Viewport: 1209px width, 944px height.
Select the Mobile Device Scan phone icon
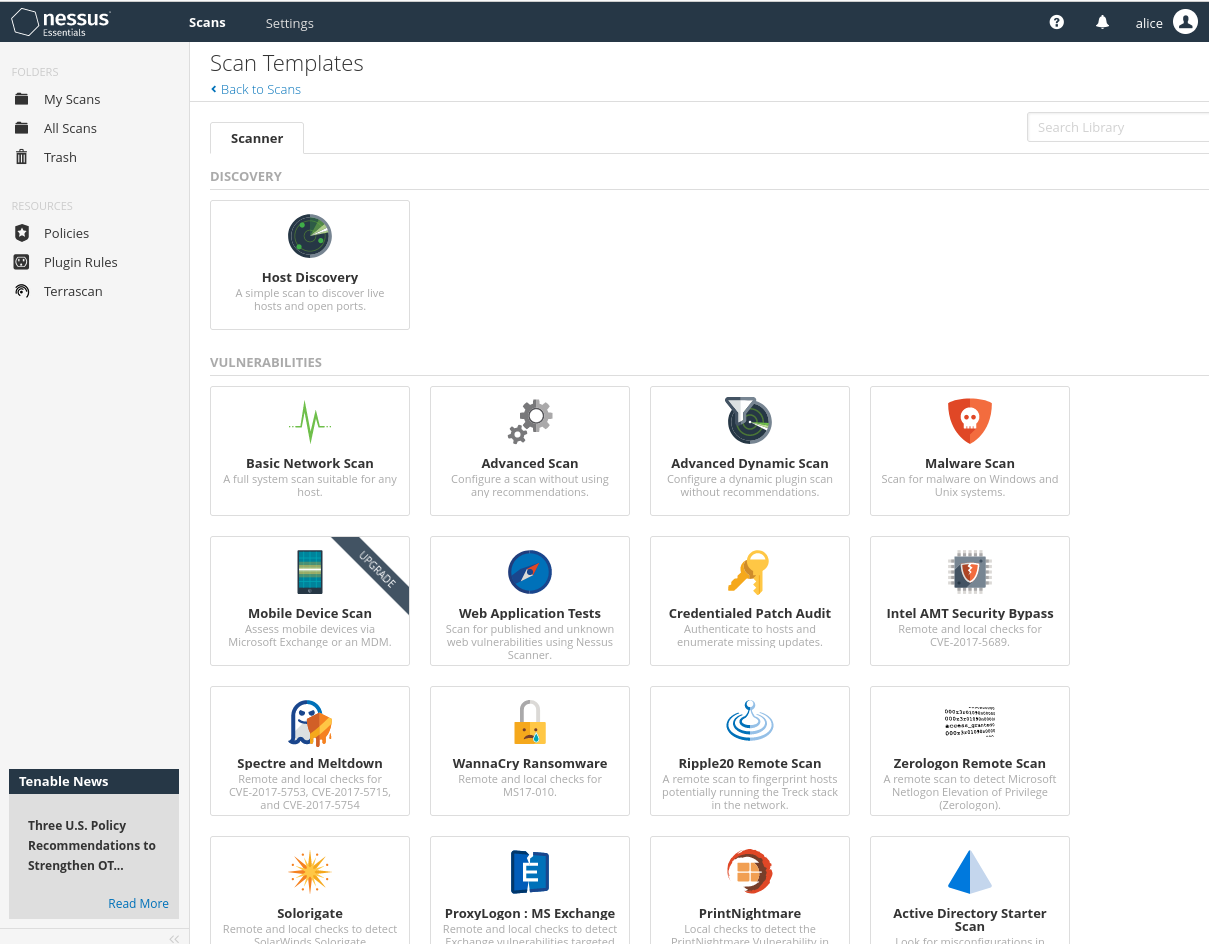[x=310, y=572]
